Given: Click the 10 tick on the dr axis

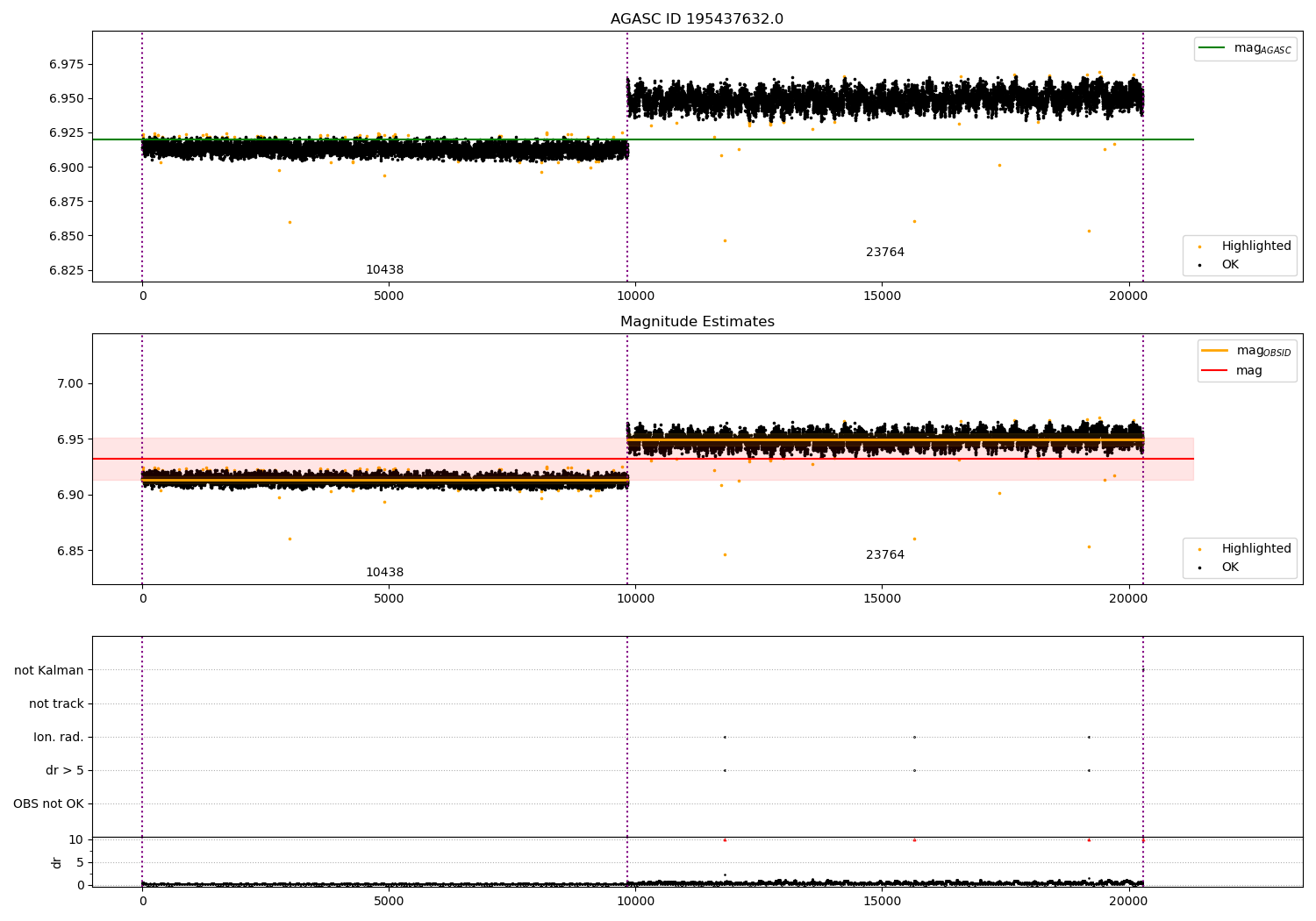Looking at the screenshot, I should (x=76, y=840).
